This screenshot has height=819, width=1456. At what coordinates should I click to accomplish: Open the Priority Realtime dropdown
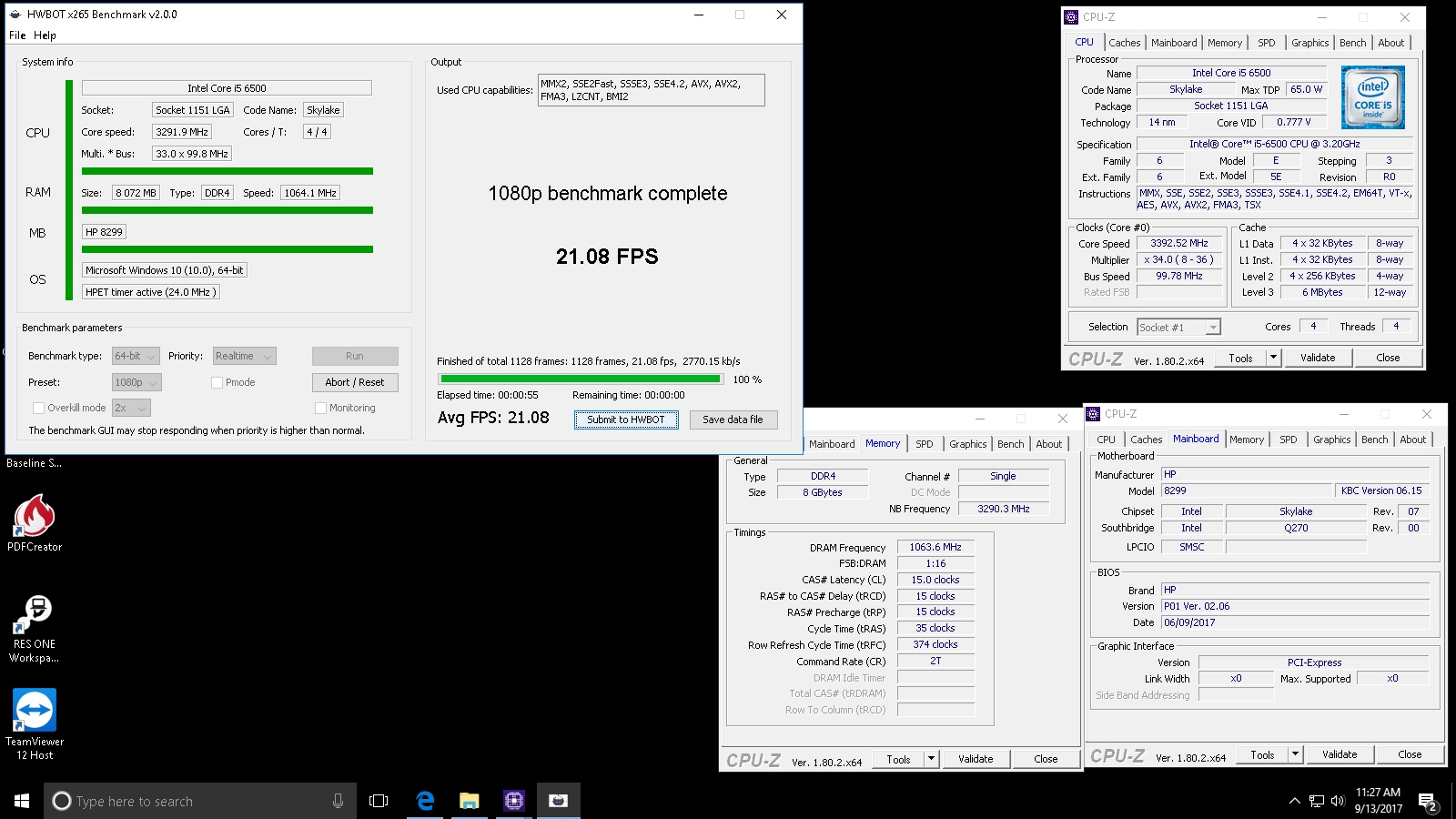(x=244, y=356)
